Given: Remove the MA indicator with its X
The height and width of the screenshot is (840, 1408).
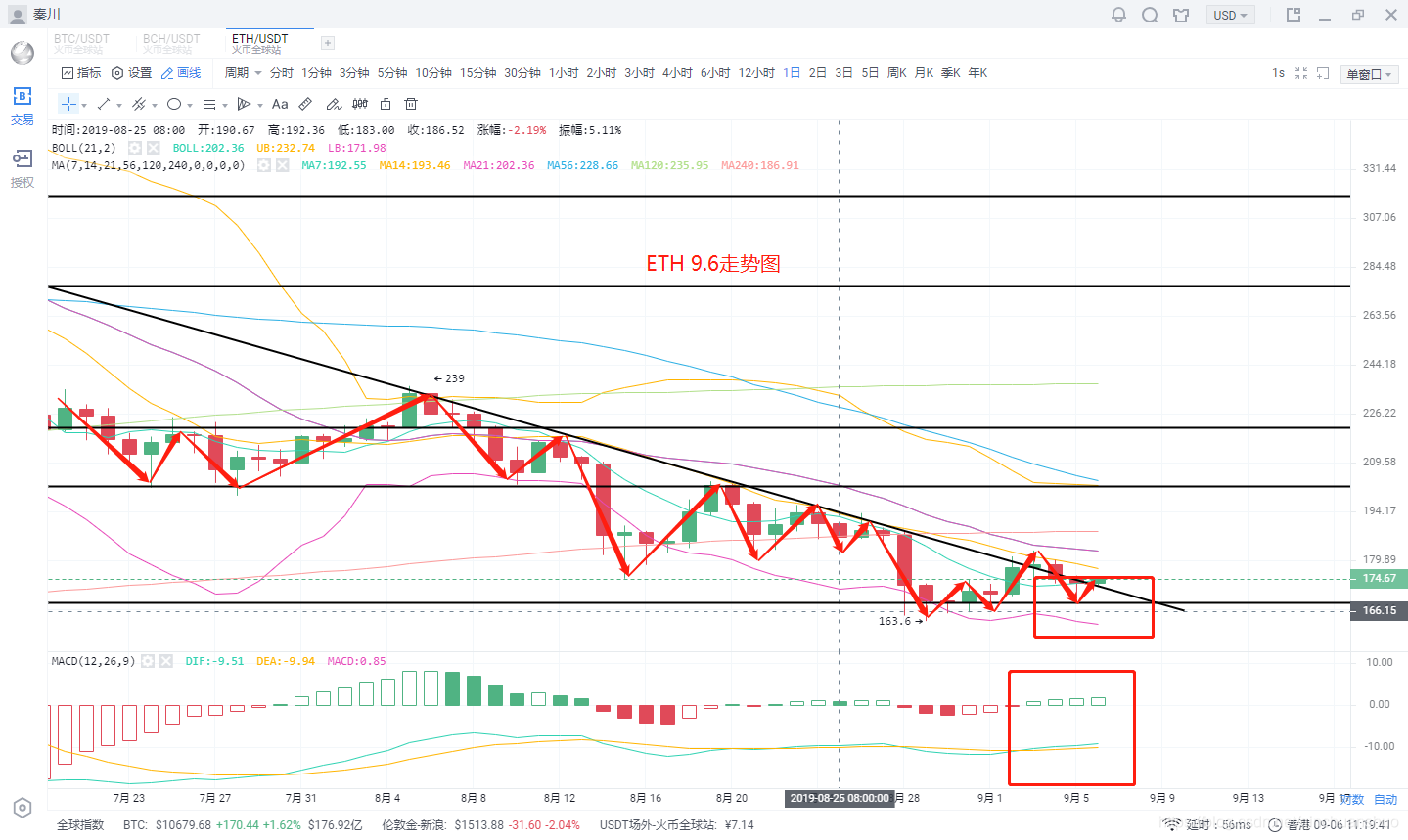Looking at the screenshot, I should tap(283, 165).
